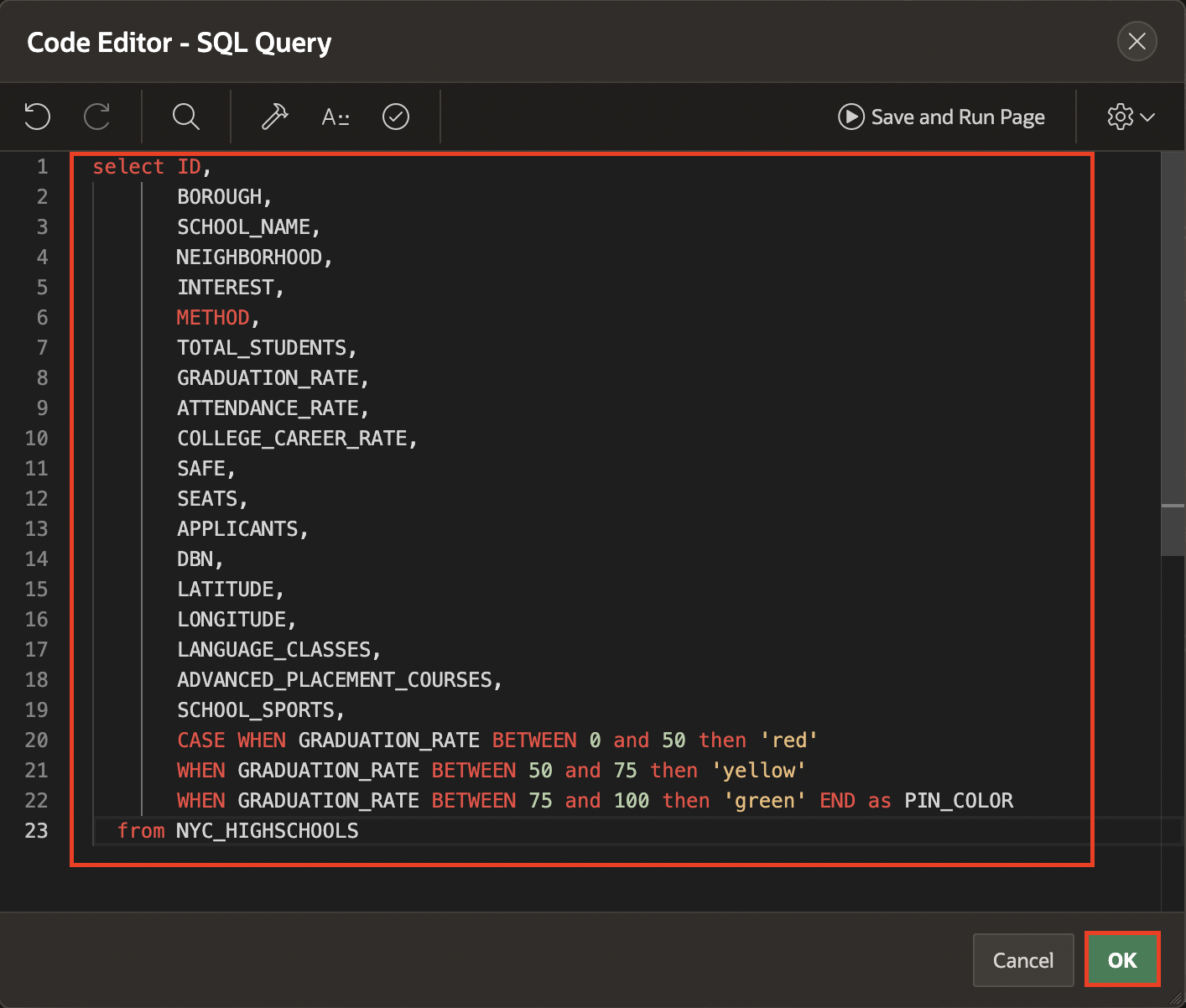1186x1008 pixels.
Task: Click the from keyword on line 23
Action: coord(141,831)
